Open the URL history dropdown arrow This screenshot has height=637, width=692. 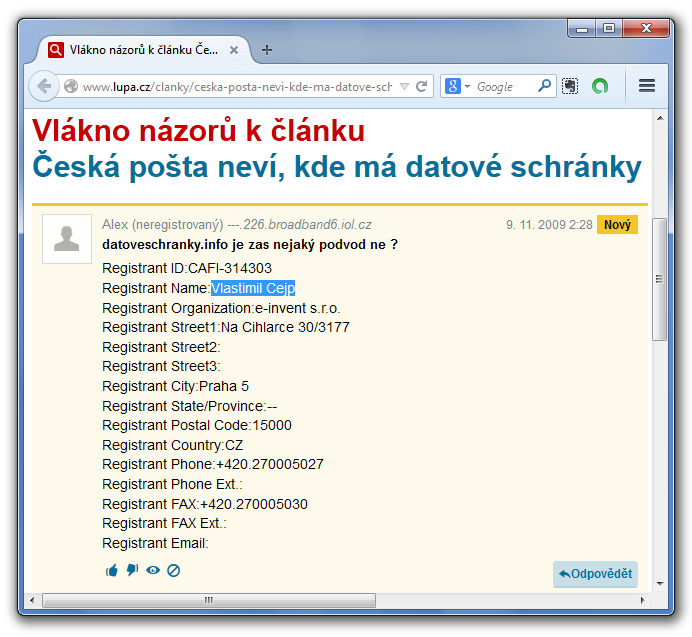coord(404,87)
